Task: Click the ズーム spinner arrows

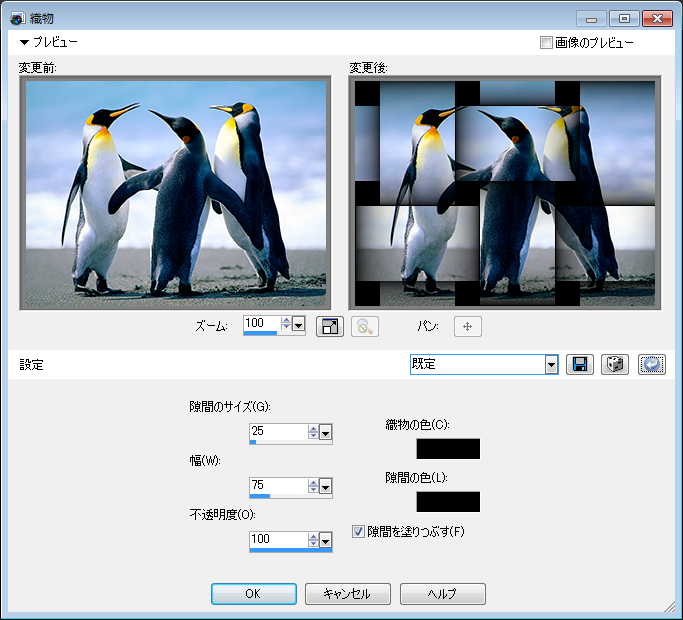Action: (x=286, y=324)
